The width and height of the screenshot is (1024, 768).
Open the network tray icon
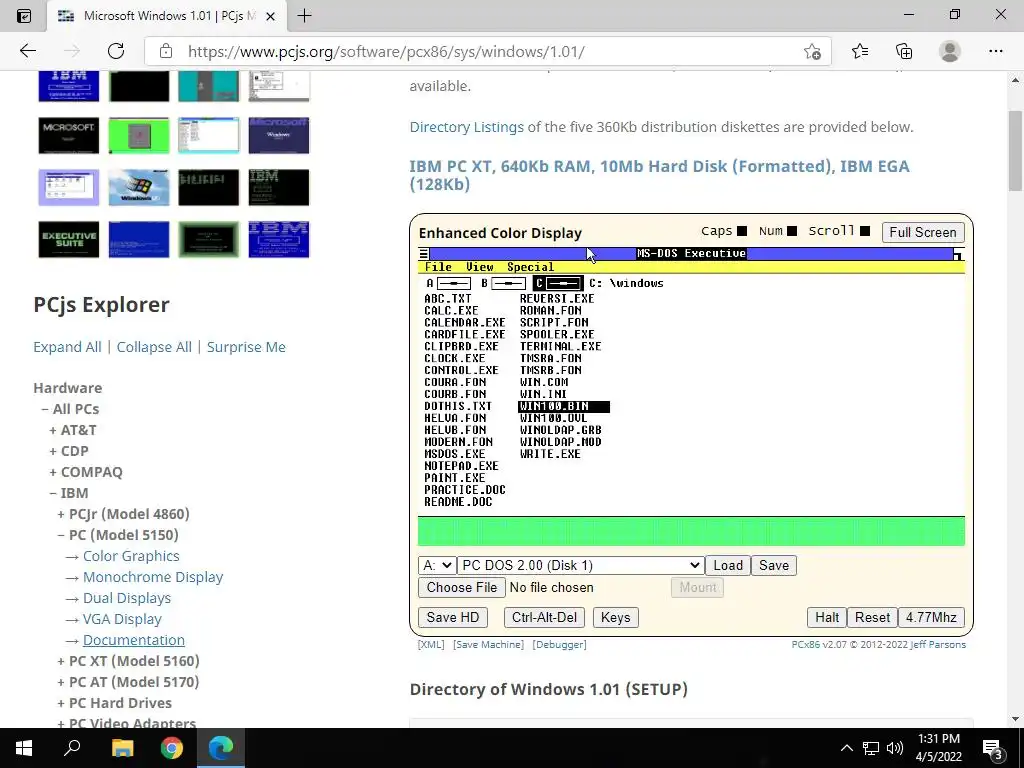tap(871, 748)
